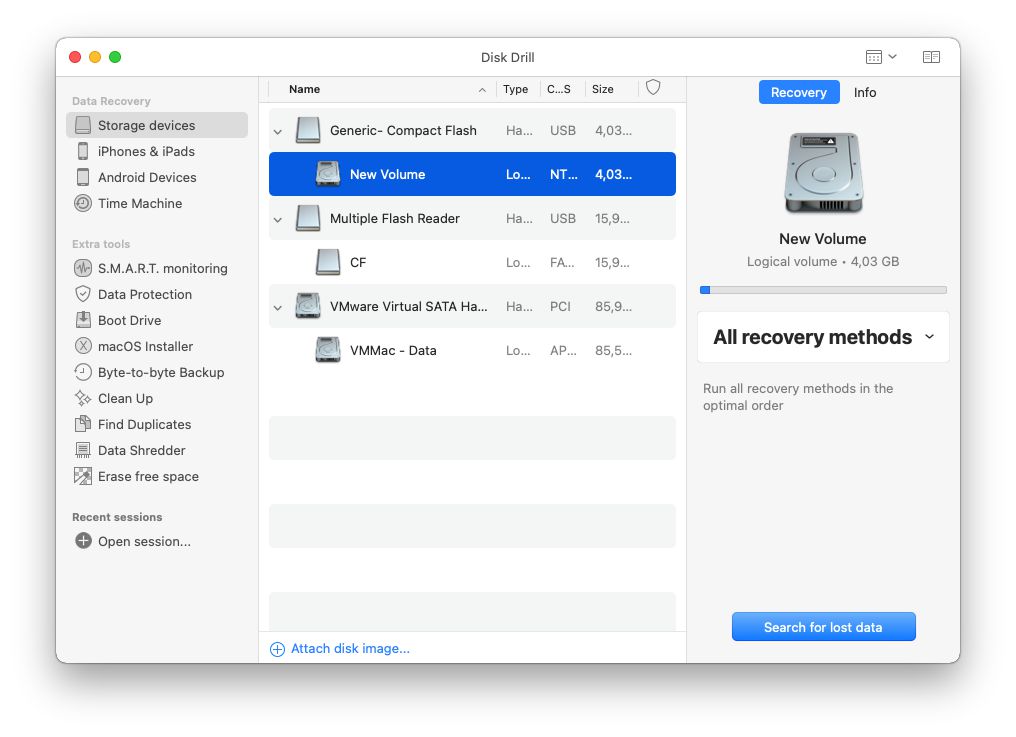Click the disk usage progress bar

click(823, 290)
